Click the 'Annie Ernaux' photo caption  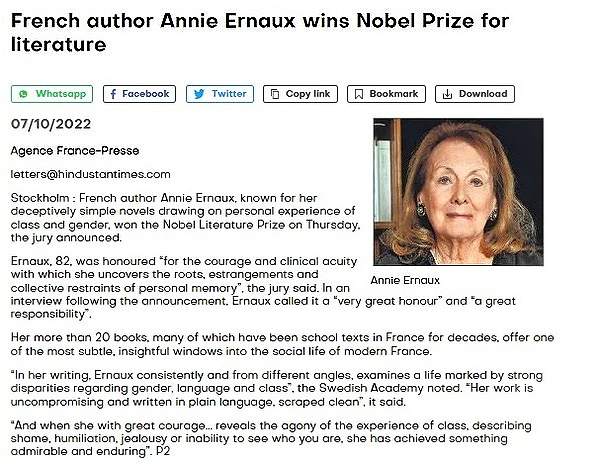pyautogui.click(x=405, y=280)
